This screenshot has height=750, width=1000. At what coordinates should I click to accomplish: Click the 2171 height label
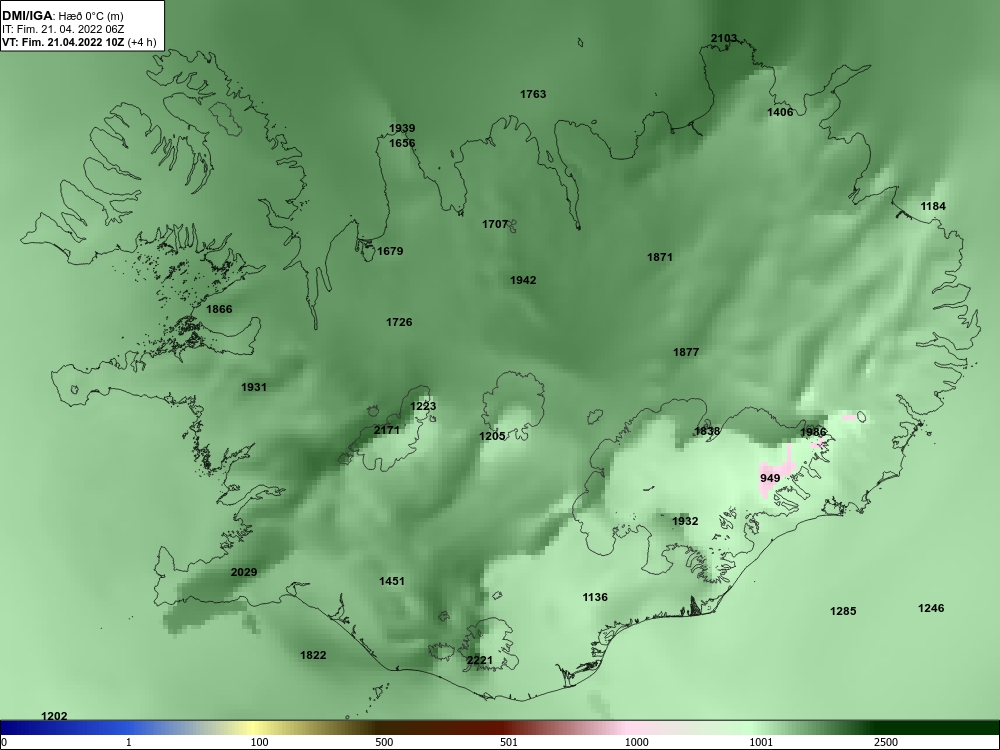(386, 430)
